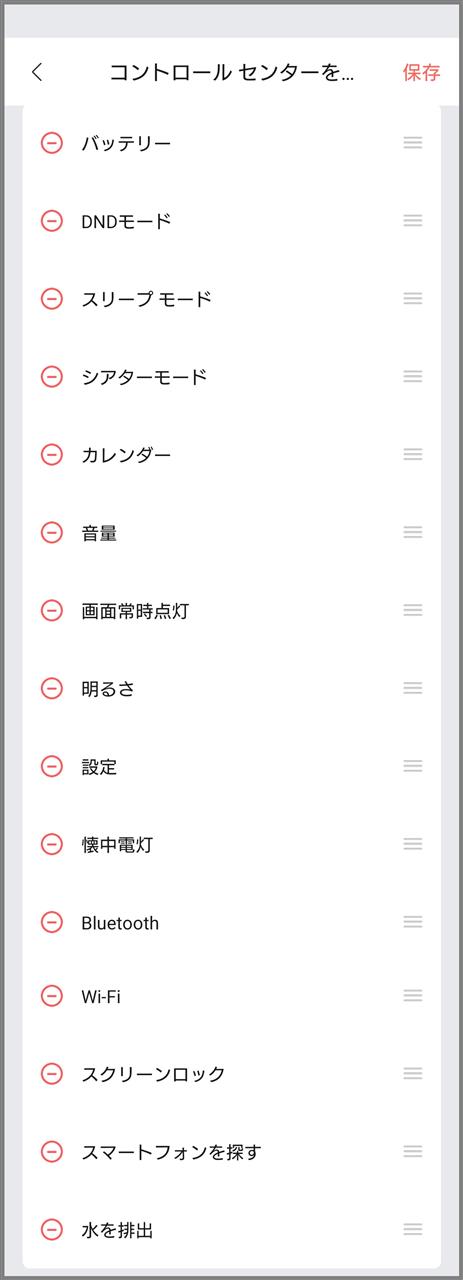This screenshot has height=1280, width=463.
Task: Delete スリープ モード via minus icon
Action: pyautogui.click(x=52, y=299)
